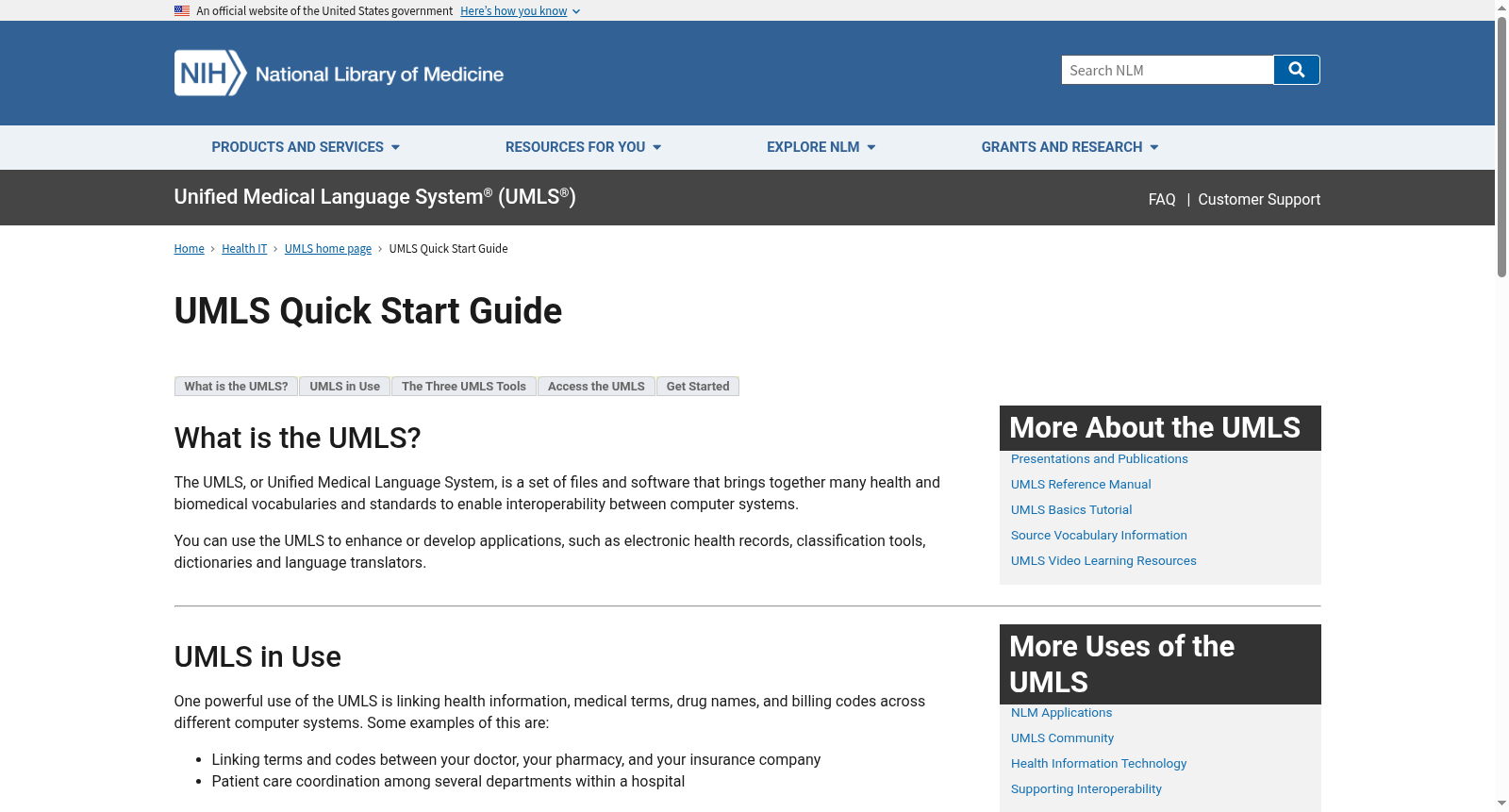Open UMLS Community link

pyautogui.click(x=1062, y=738)
